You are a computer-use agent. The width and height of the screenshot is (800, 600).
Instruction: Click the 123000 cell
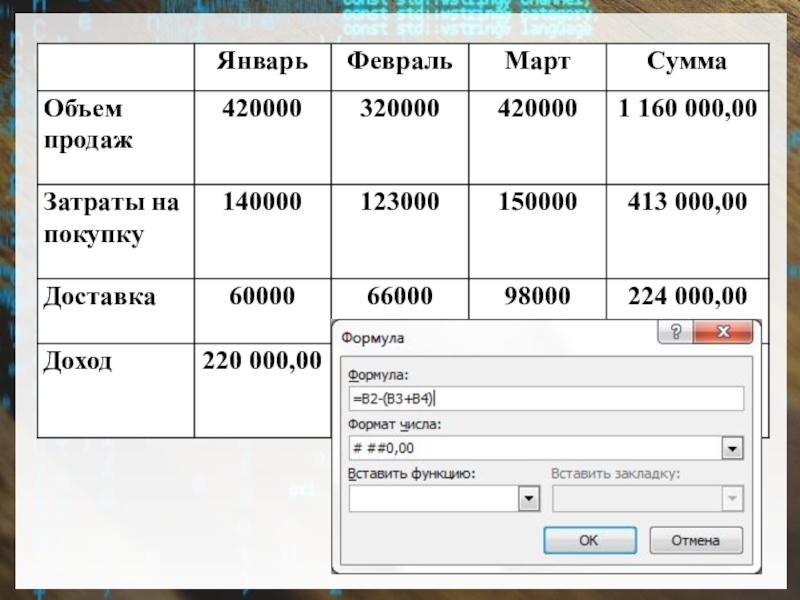(400, 232)
